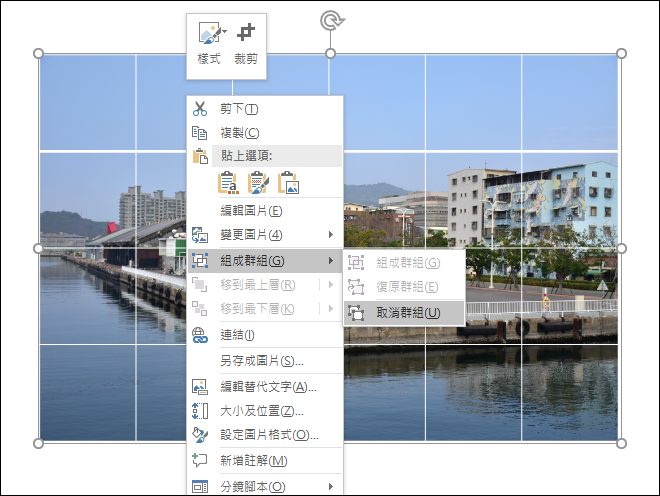Click the blue mural building in picture
660x496 pixels.
pos(549,202)
